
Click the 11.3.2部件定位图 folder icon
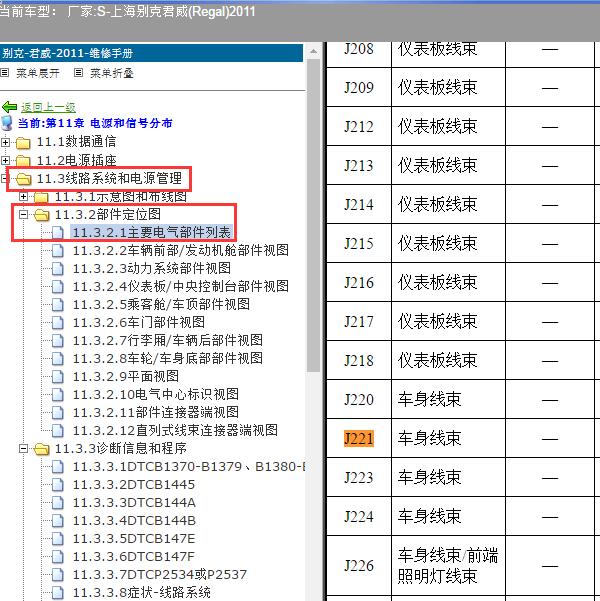click(41, 215)
